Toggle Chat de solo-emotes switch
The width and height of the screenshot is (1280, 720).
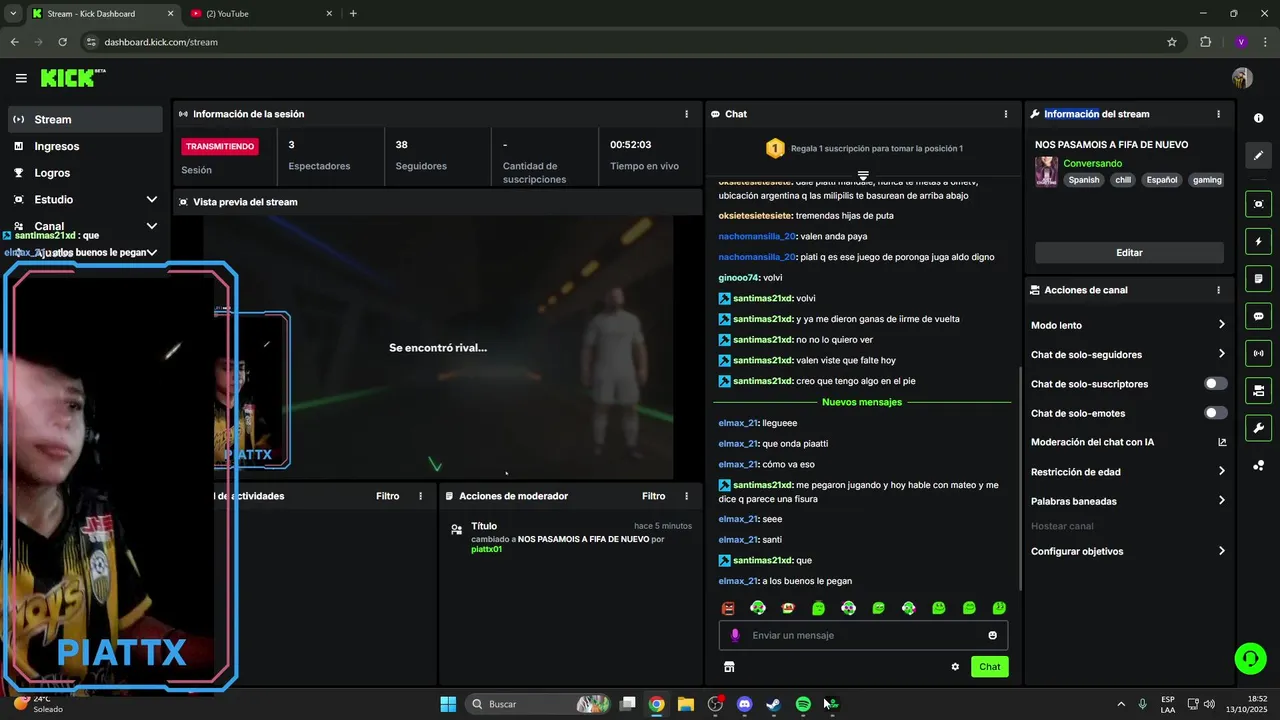(1215, 413)
